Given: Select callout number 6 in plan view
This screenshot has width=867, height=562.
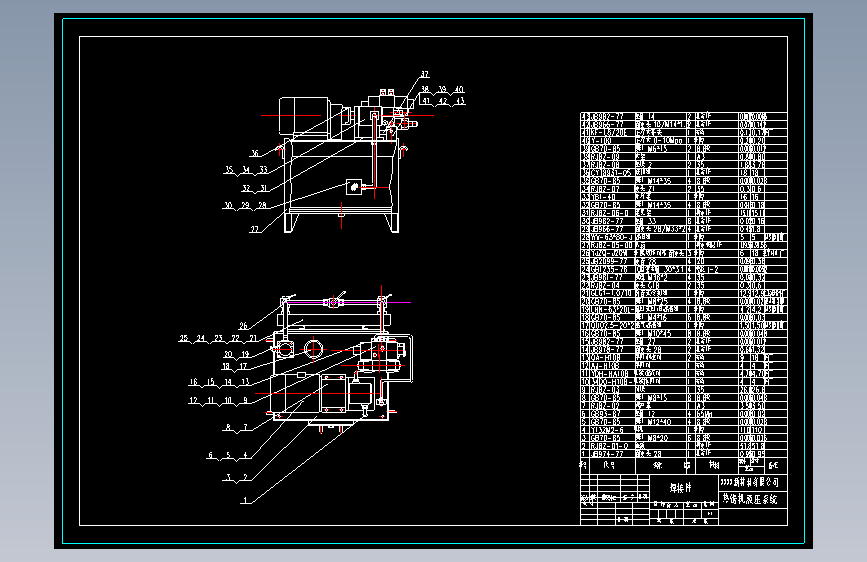Looking at the screenshot, I should 211,456.
